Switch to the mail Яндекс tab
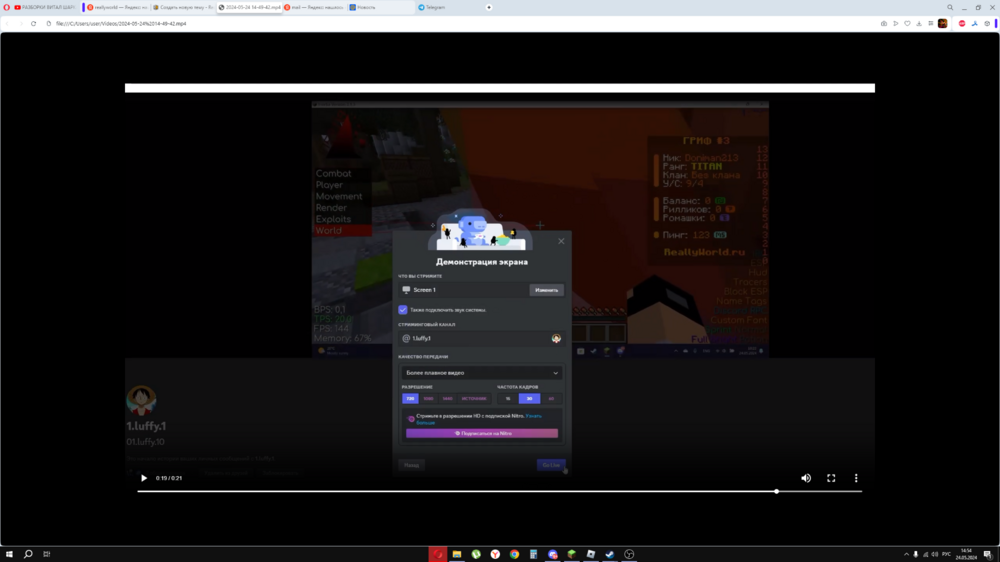This screenshot has height=562, width=1000. tap(314, 7)
